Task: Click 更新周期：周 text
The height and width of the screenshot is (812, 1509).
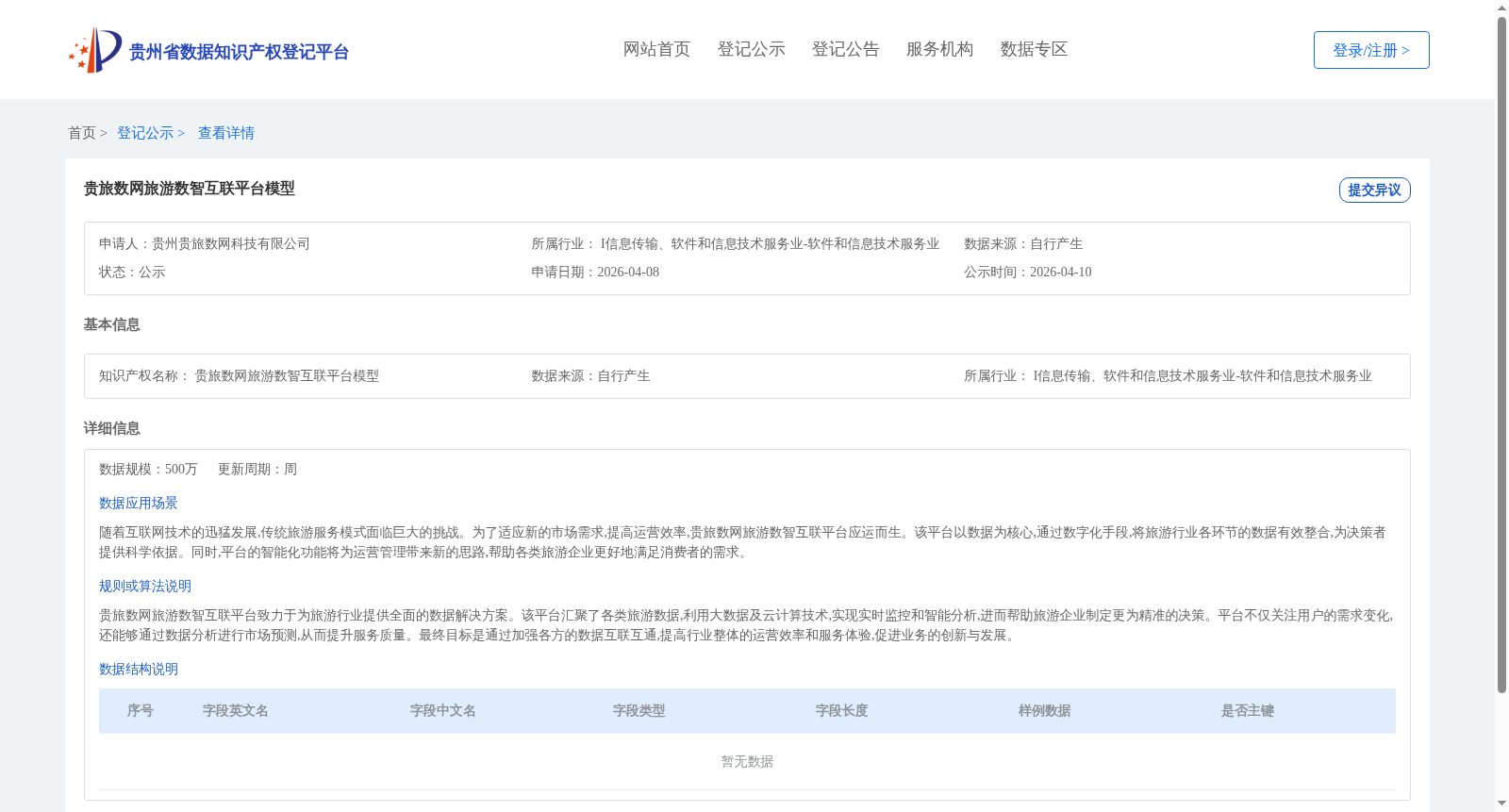Action: pyautogui.click(x=257, y=470)
